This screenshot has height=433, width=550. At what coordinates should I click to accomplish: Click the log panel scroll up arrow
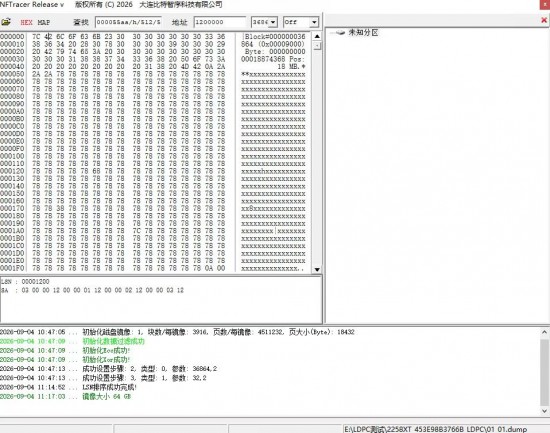[x=544, y=332]
